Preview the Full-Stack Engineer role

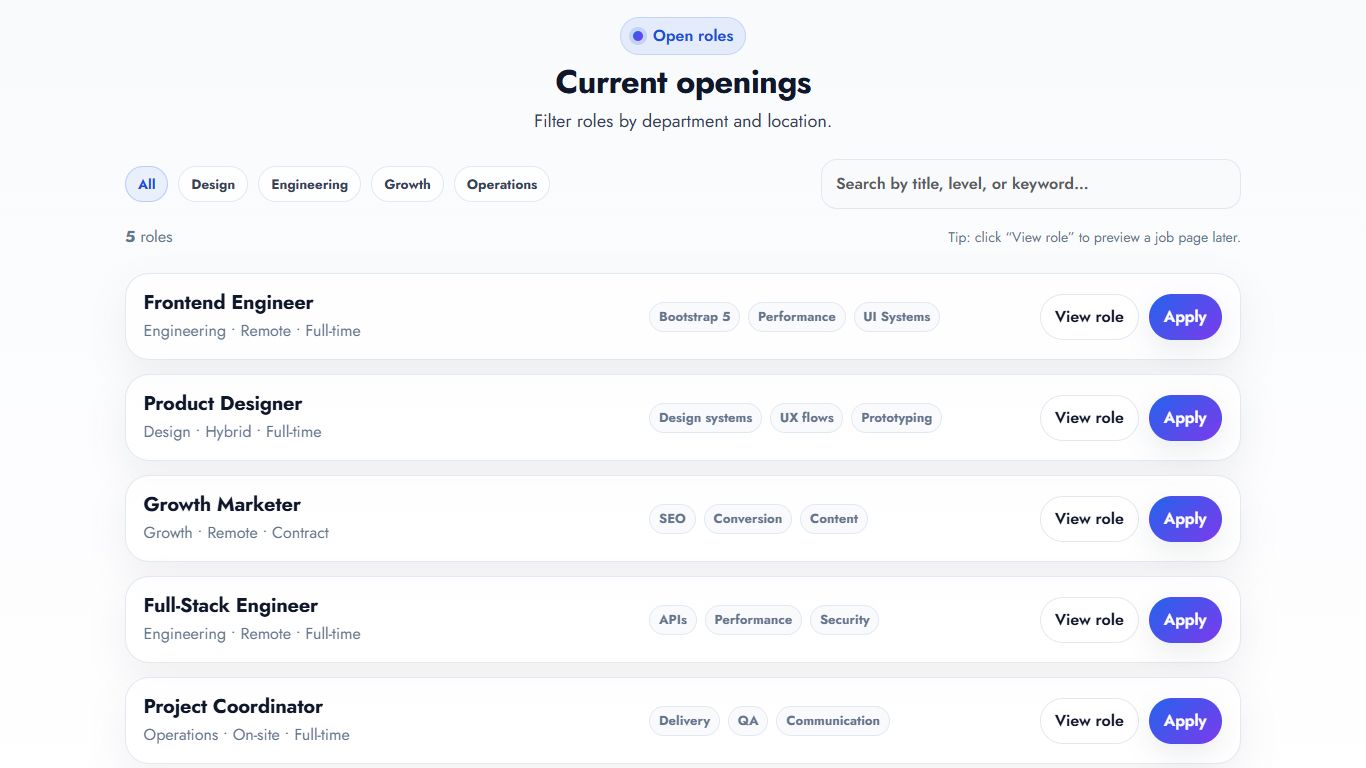coord(1089,620)
